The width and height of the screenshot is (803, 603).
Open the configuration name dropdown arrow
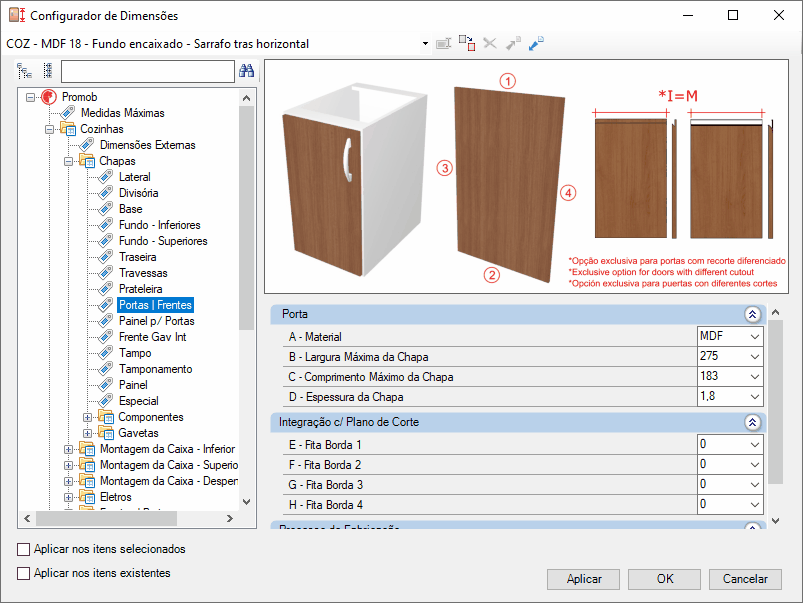[425, 44]
